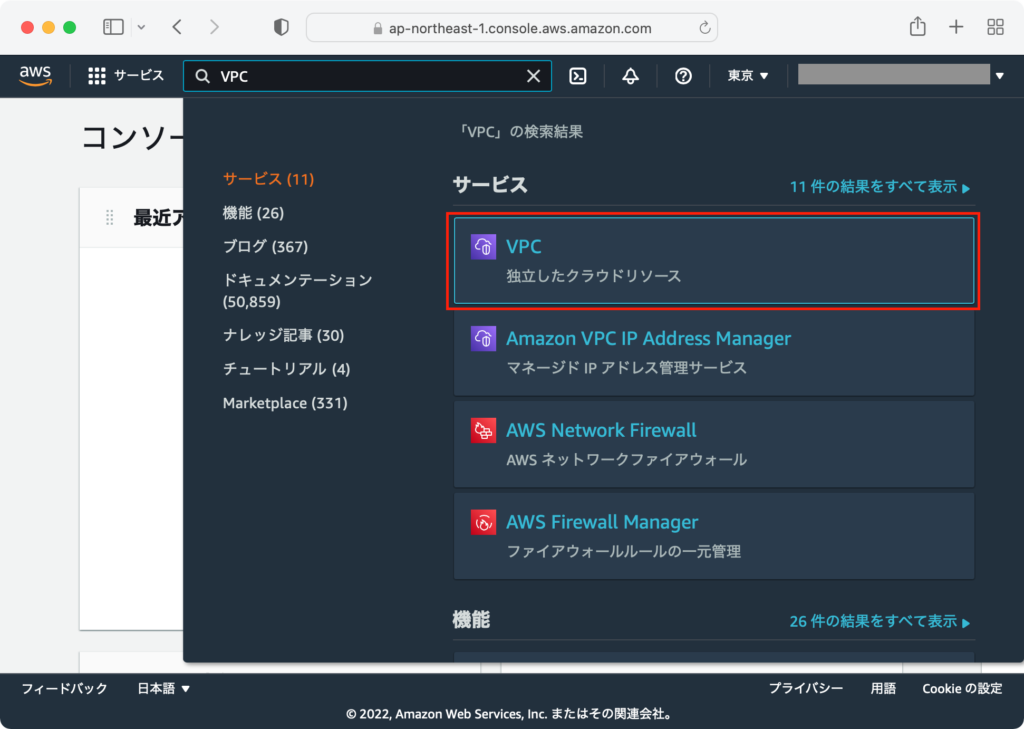Open Amazon VPC IP Address Manager link
Image resolution: width=1024 pixels, height=729 pixels.
point(648,338)
